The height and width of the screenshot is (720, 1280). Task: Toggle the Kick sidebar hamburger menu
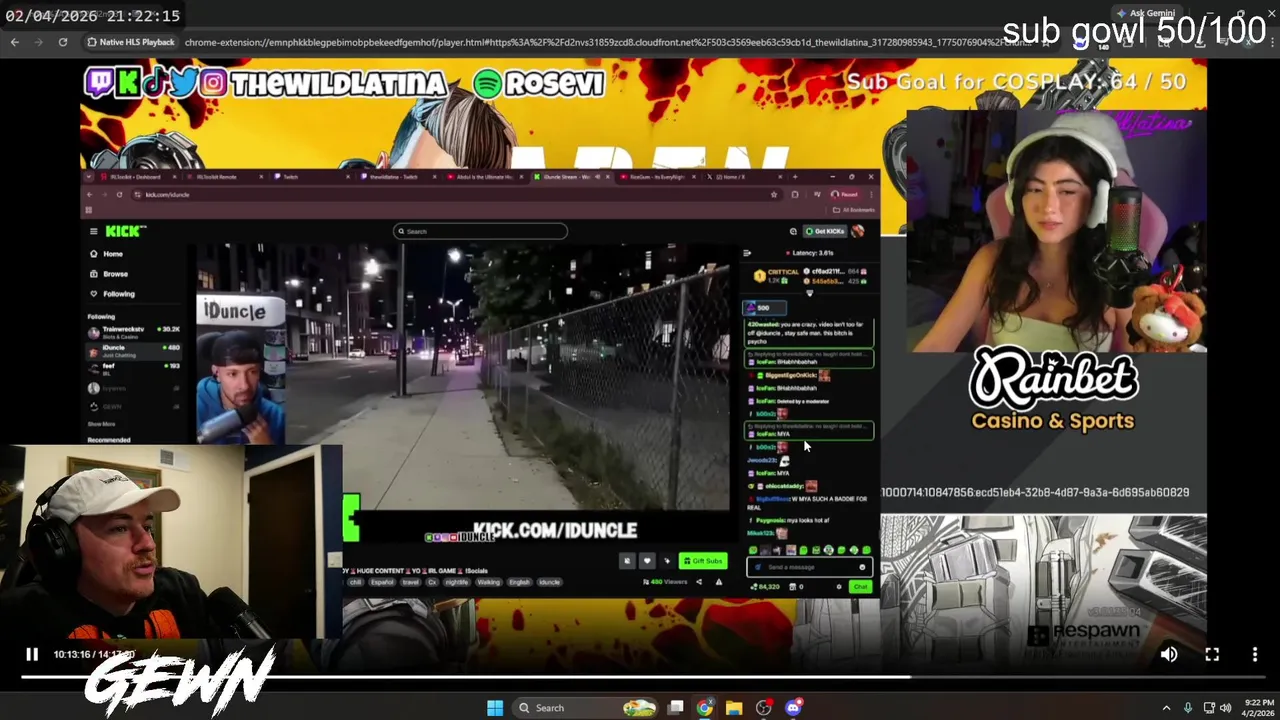click(93, 231)
